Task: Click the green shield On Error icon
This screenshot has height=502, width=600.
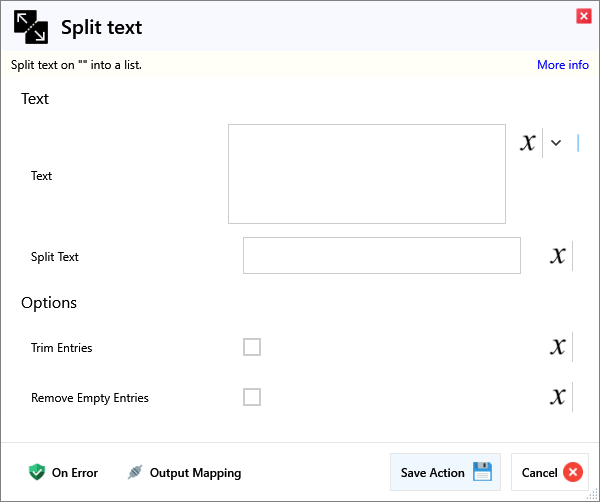Action: [37, 473]
